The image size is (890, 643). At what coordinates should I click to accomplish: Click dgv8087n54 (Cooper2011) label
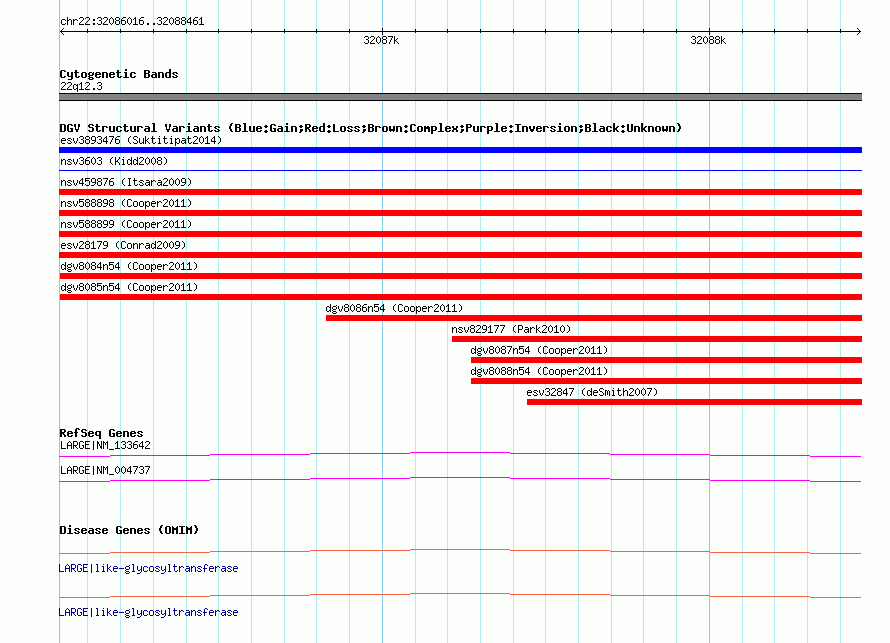click(539, 350)
